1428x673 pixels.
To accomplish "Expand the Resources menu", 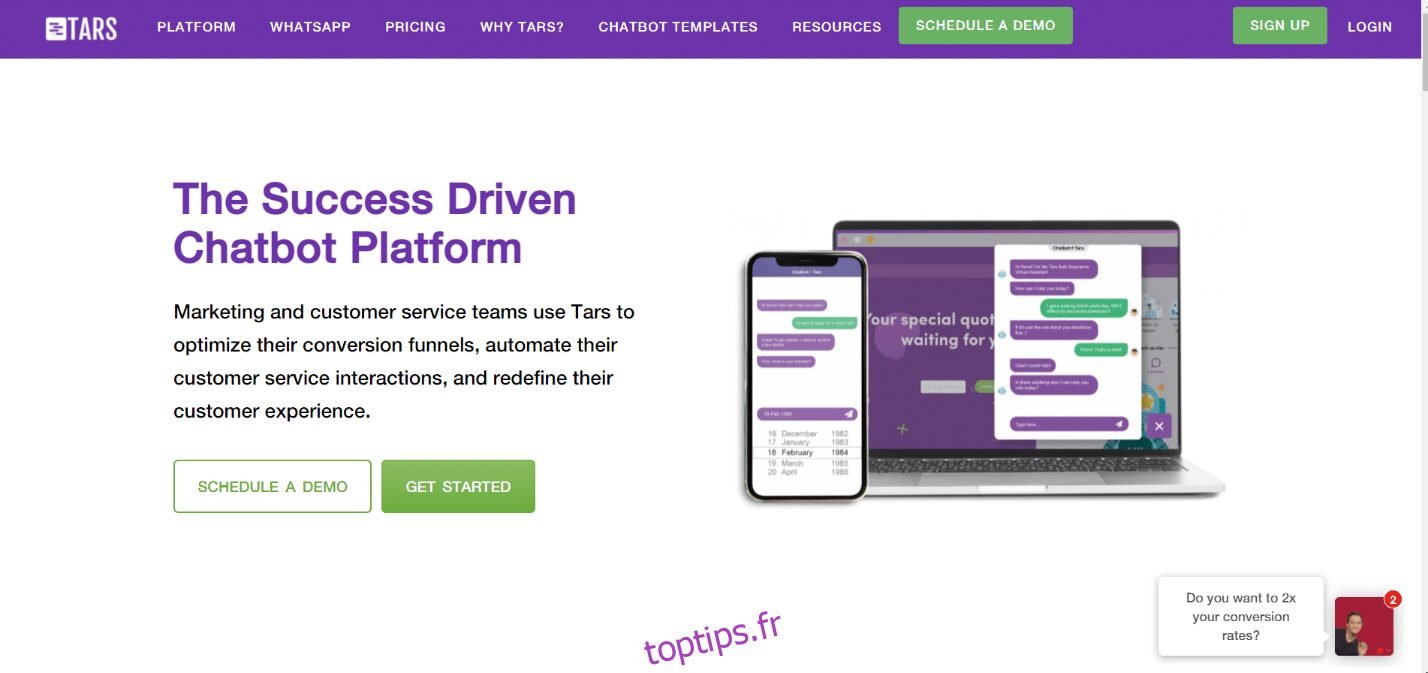I will 836,27.
